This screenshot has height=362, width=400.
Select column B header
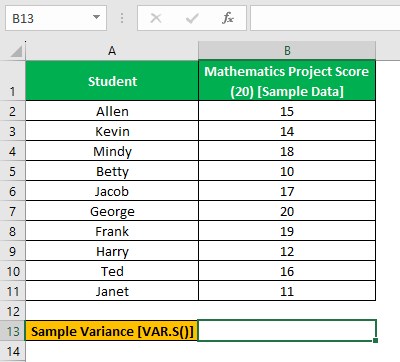coord(287,51)
